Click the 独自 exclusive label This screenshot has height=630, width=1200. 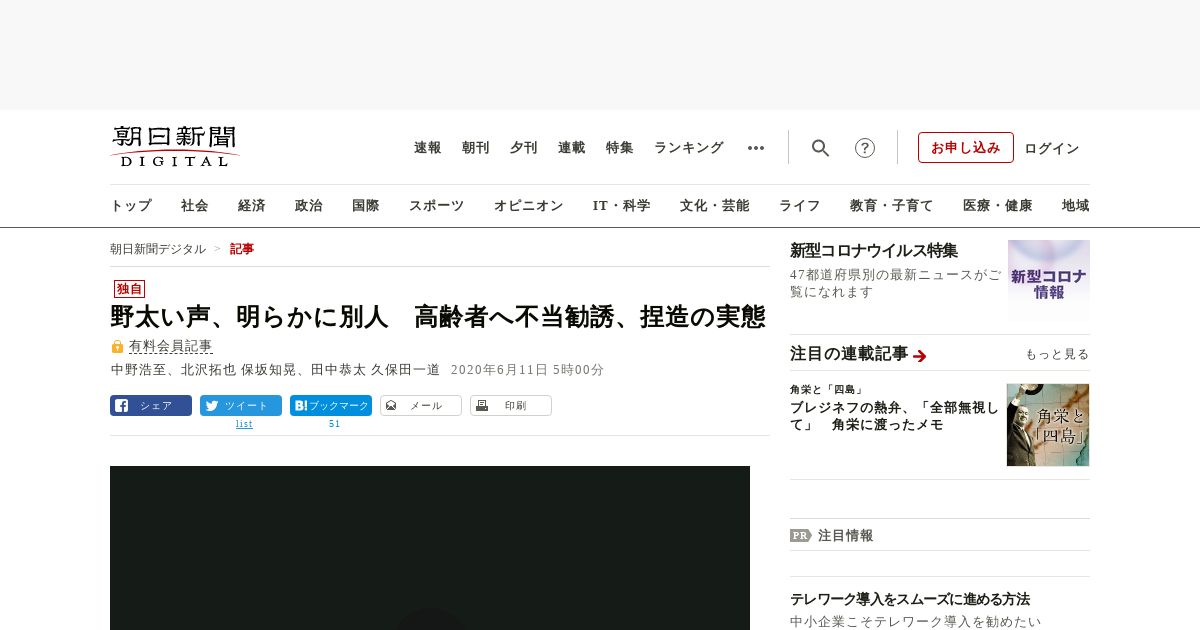click(x=130, y=289)
